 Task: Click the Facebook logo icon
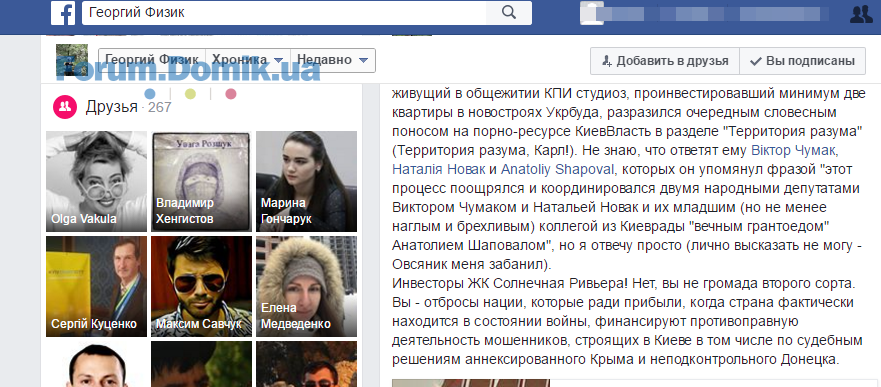pos(63,13)
